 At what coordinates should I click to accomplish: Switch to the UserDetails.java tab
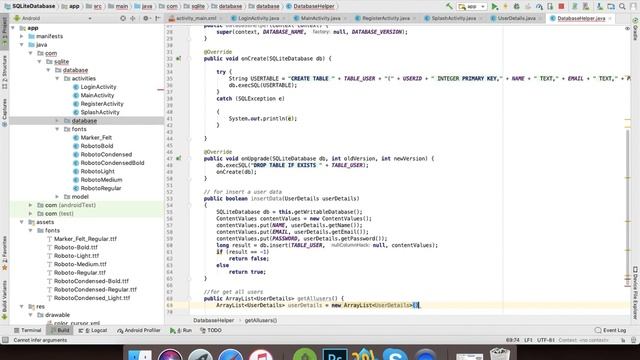coord(516,18)
